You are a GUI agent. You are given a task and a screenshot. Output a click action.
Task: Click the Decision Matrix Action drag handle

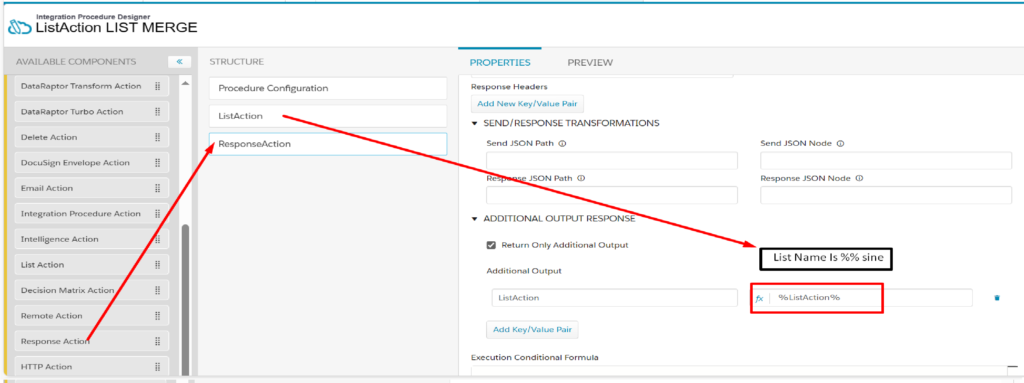click(x=157, y=290)
